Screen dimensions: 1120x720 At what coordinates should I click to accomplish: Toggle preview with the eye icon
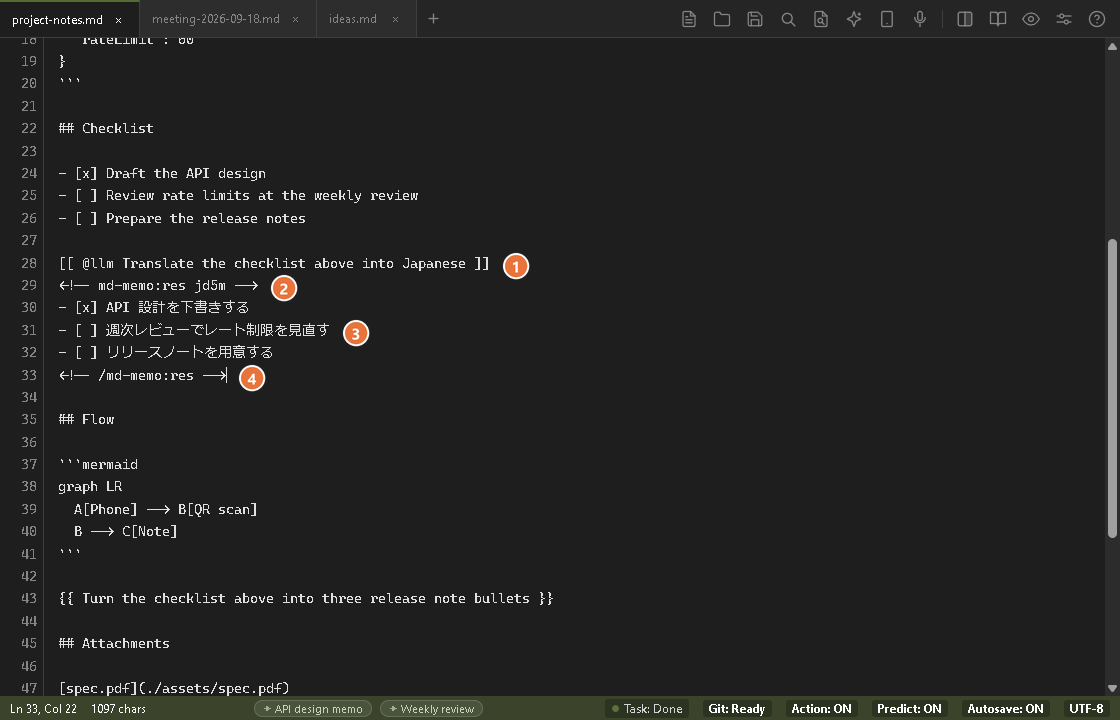pos(1030,19)
